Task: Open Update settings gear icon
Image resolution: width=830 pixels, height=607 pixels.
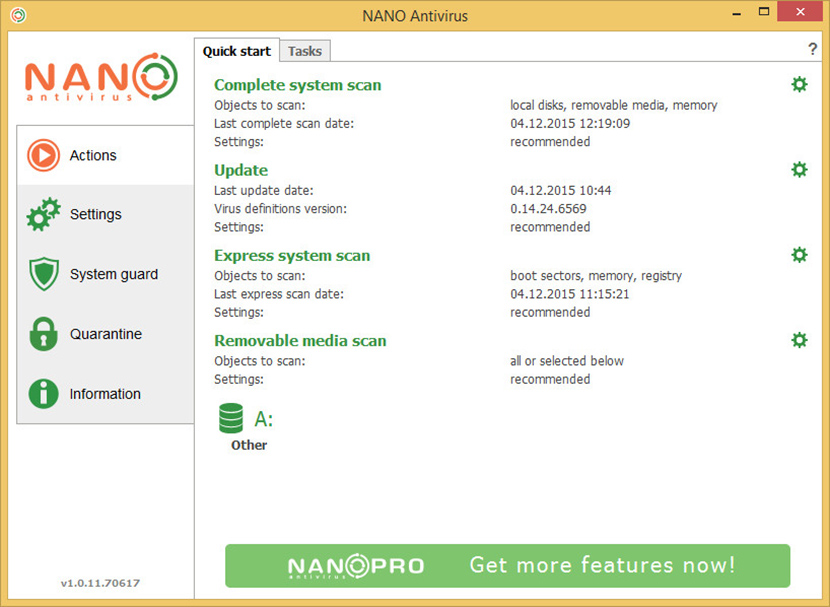Action: click(x=799, y=170)
